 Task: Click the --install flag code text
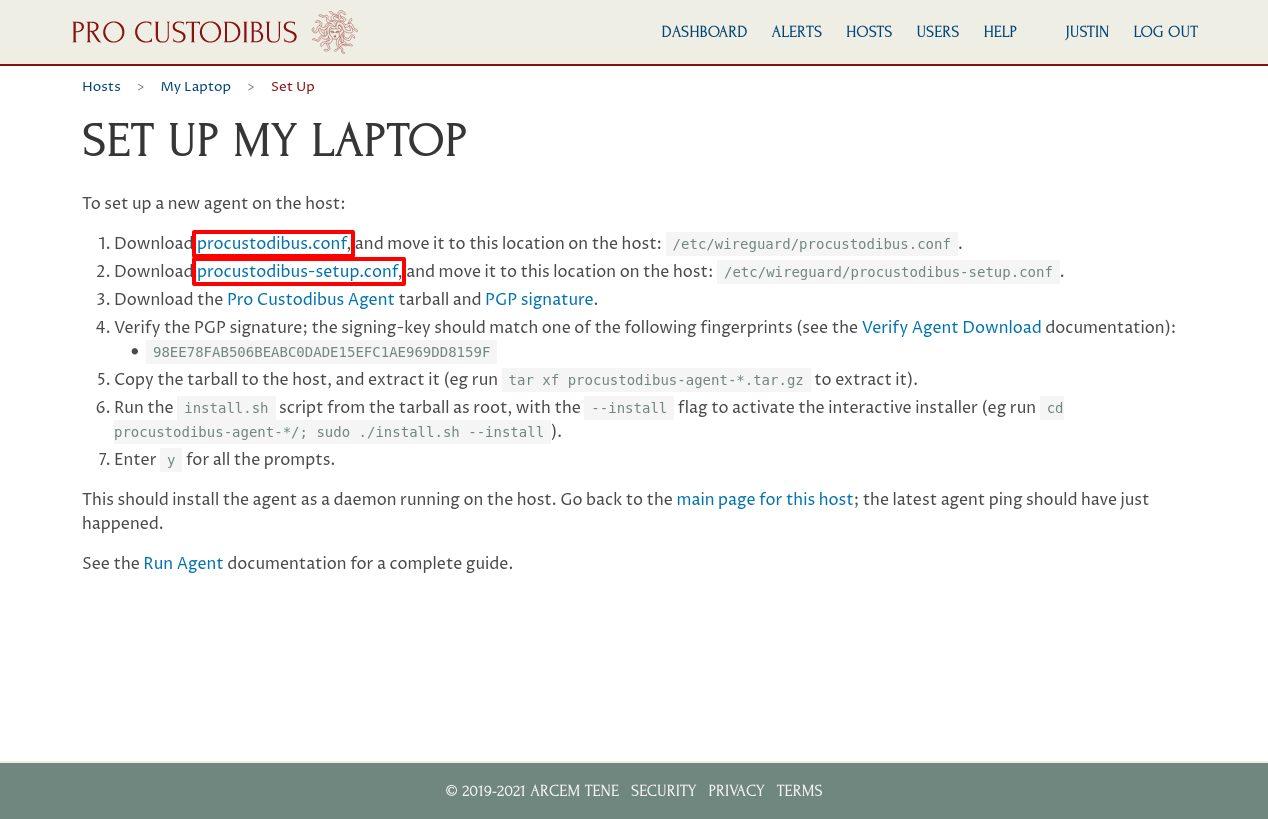point(629,408)
